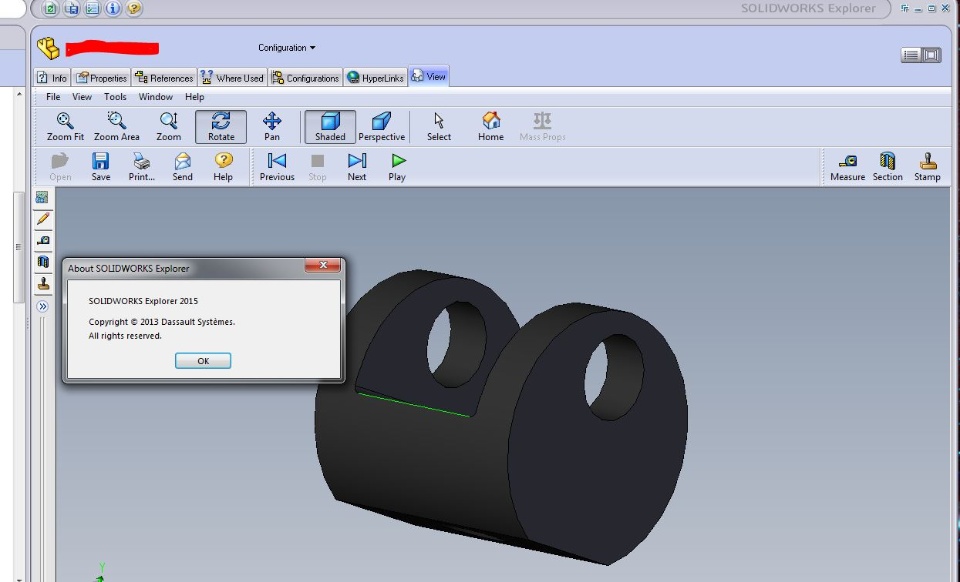Image resolution: width=960 pixels, height=582 pixels.
Task: Select the Zoom Area tool
Action: tap(116, 127)
